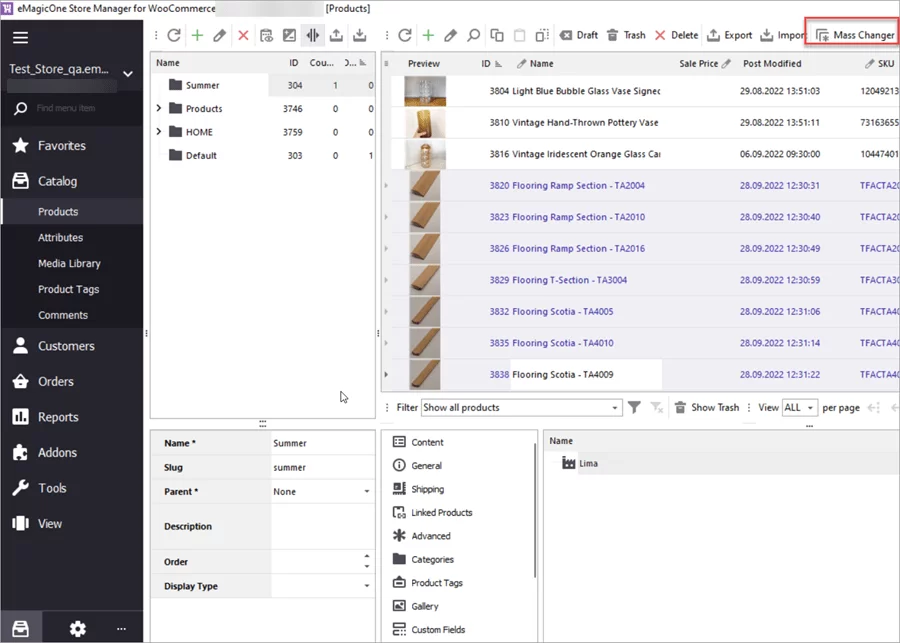
Task: Open the hamburger navigation menu
Action: tap(20, 35)
